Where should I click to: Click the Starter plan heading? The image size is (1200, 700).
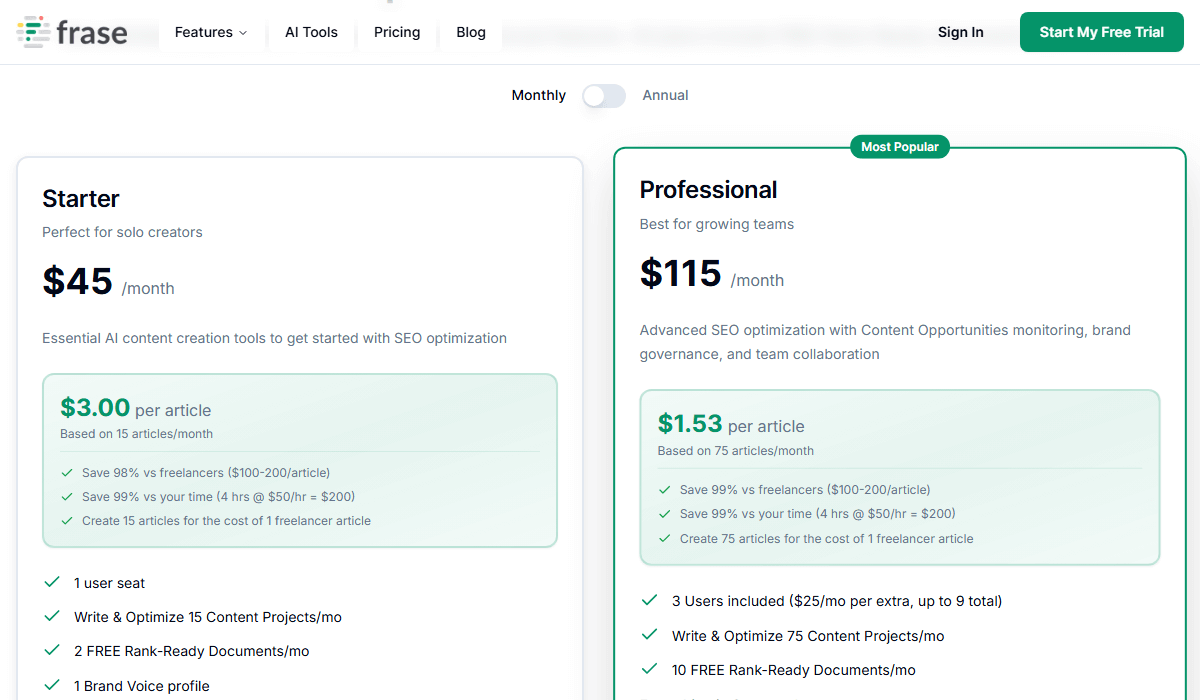tap(80, 198)
